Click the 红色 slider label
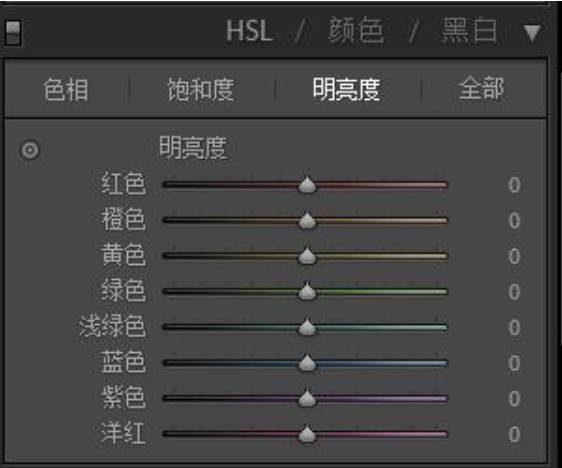Screen dimensions: 562x468 point(124,183)
